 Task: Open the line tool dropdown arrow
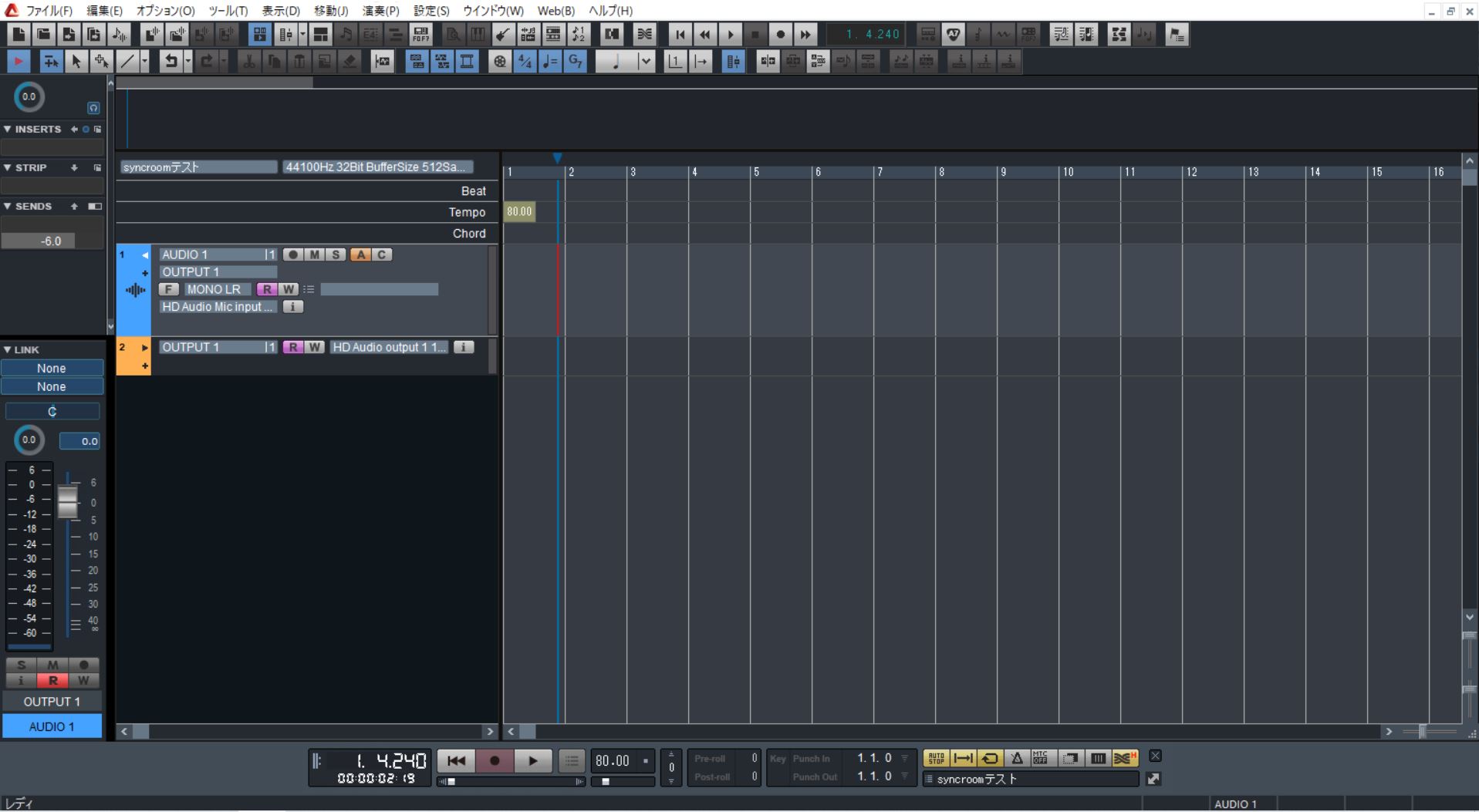pyautogui.click(x=144, y=62)
